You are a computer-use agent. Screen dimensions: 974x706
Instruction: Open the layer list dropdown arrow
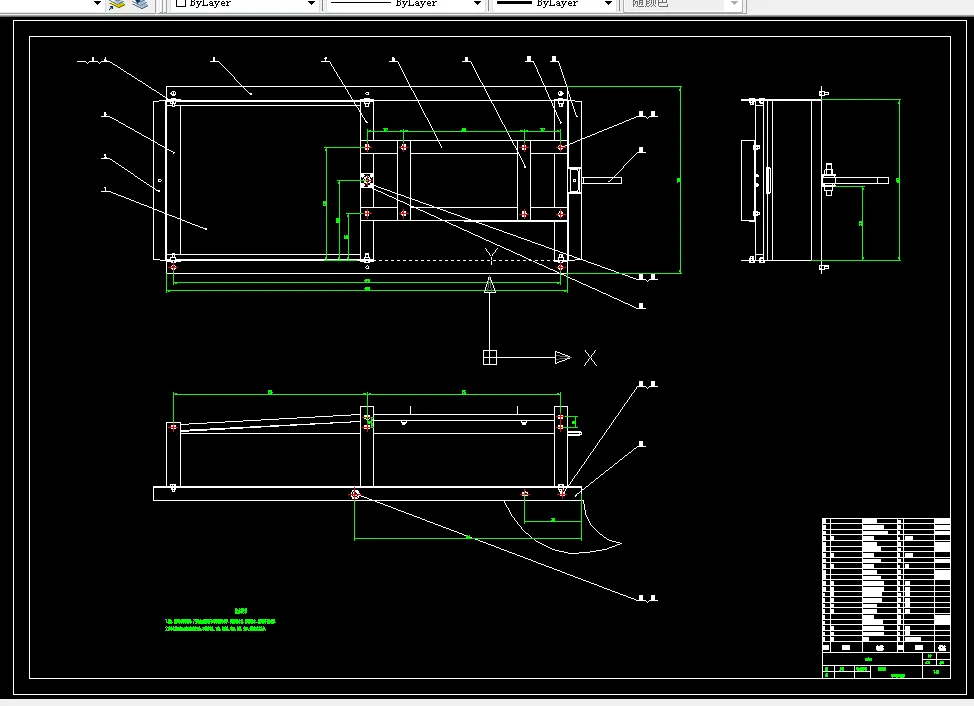click(x=97, y=4)
